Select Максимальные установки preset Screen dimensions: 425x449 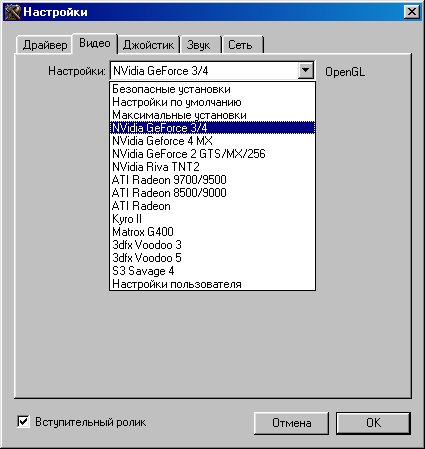click(212, 115)
